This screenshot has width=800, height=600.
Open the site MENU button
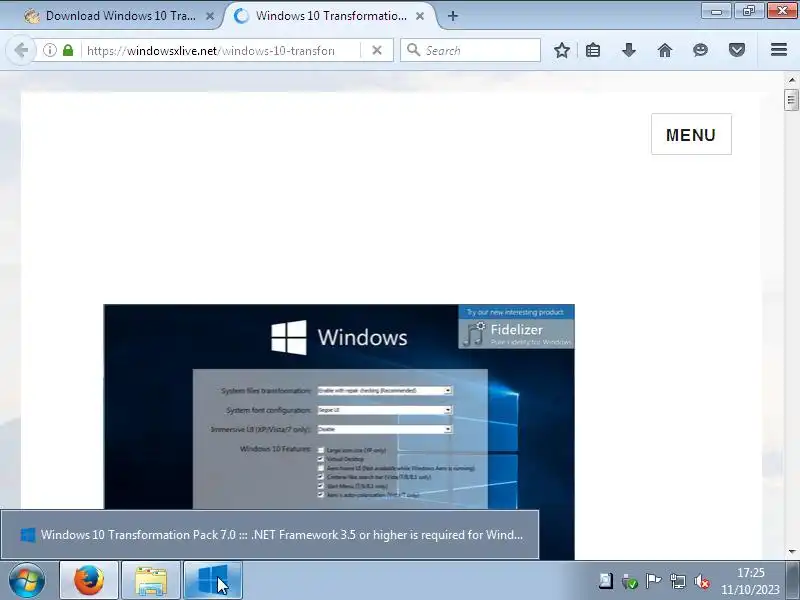pos(691,134)
